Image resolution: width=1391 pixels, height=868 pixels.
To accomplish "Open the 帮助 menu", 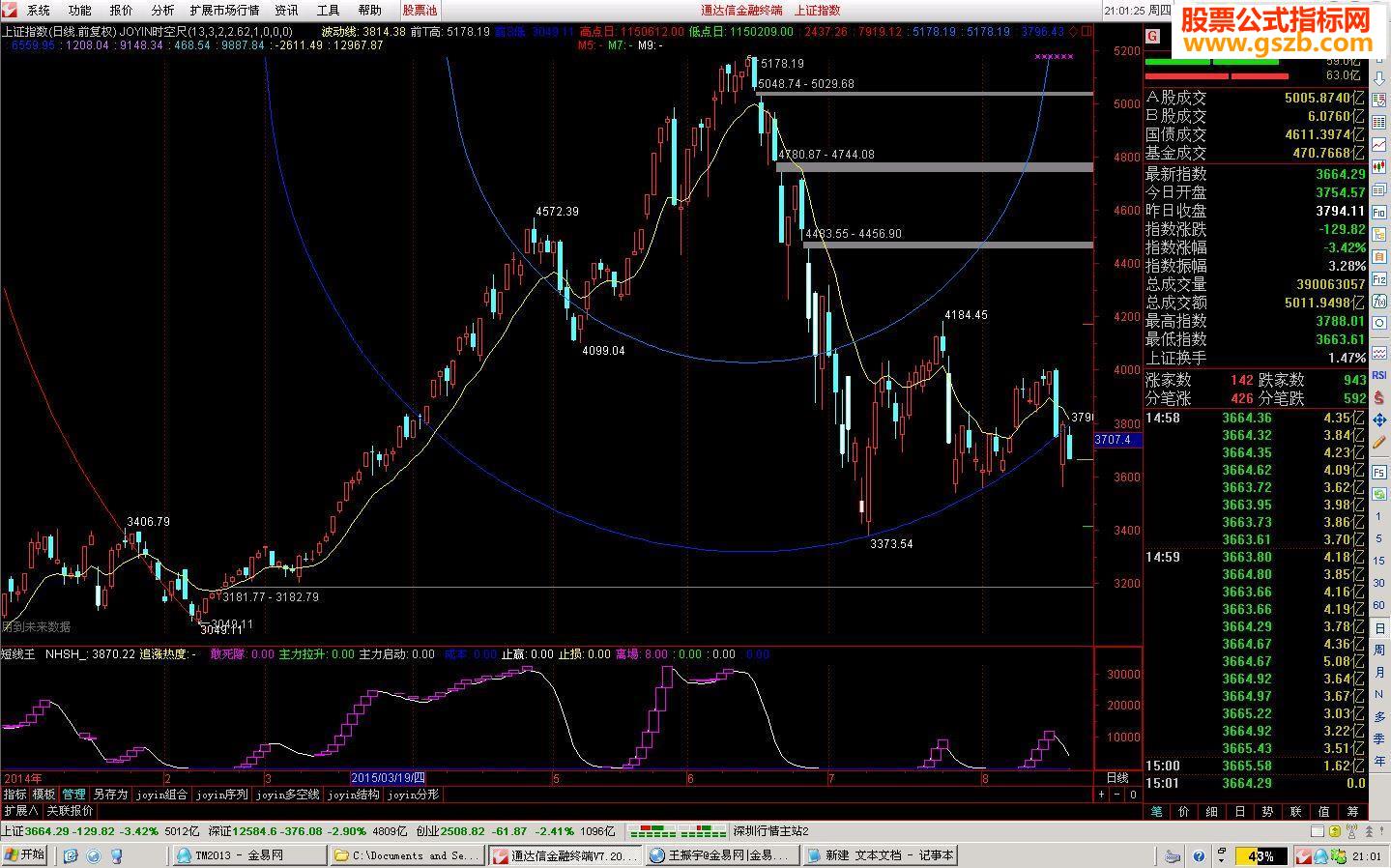I will click(370, 11).
